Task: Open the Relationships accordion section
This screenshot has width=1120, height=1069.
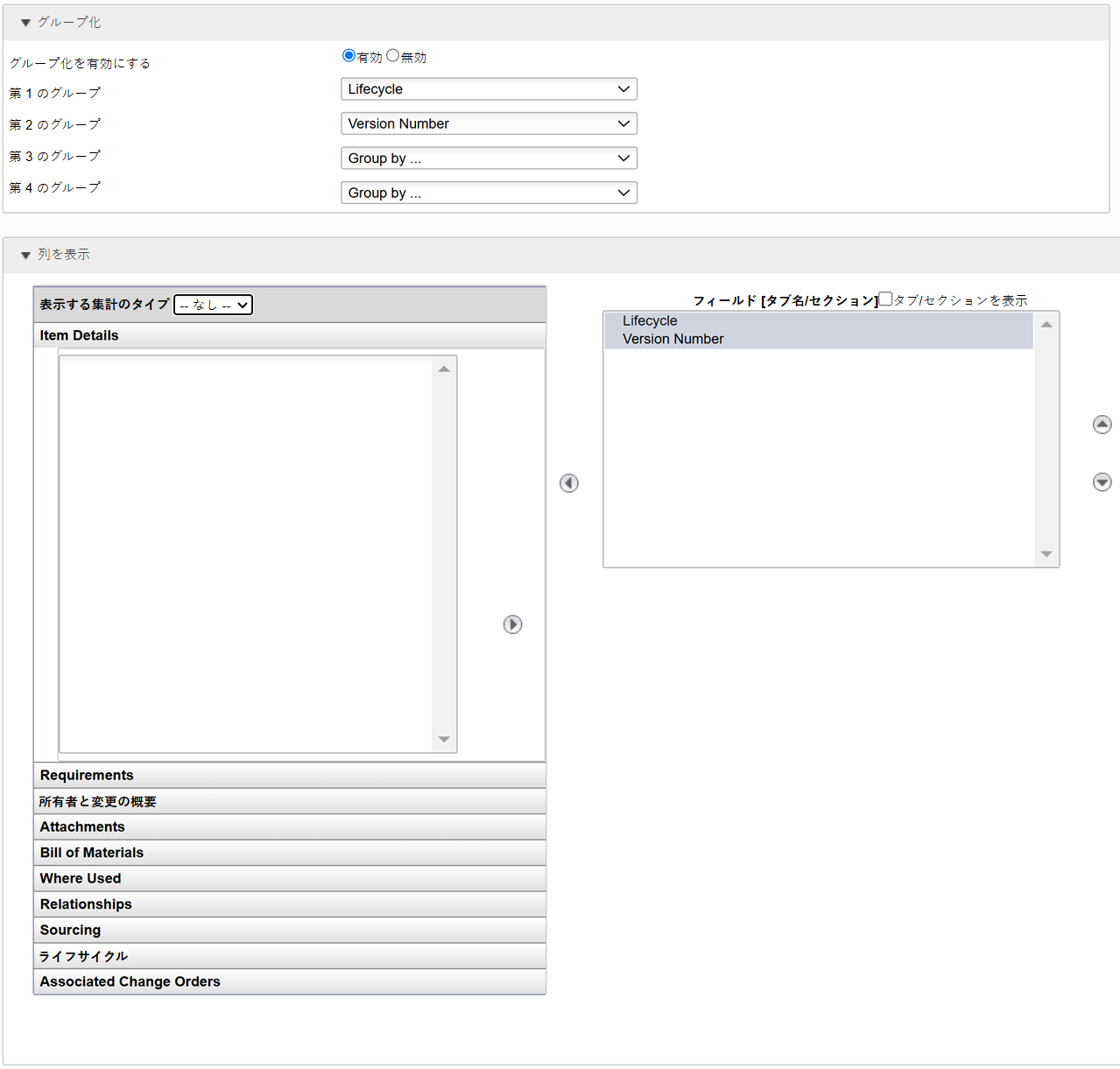Action: (290, 904)
